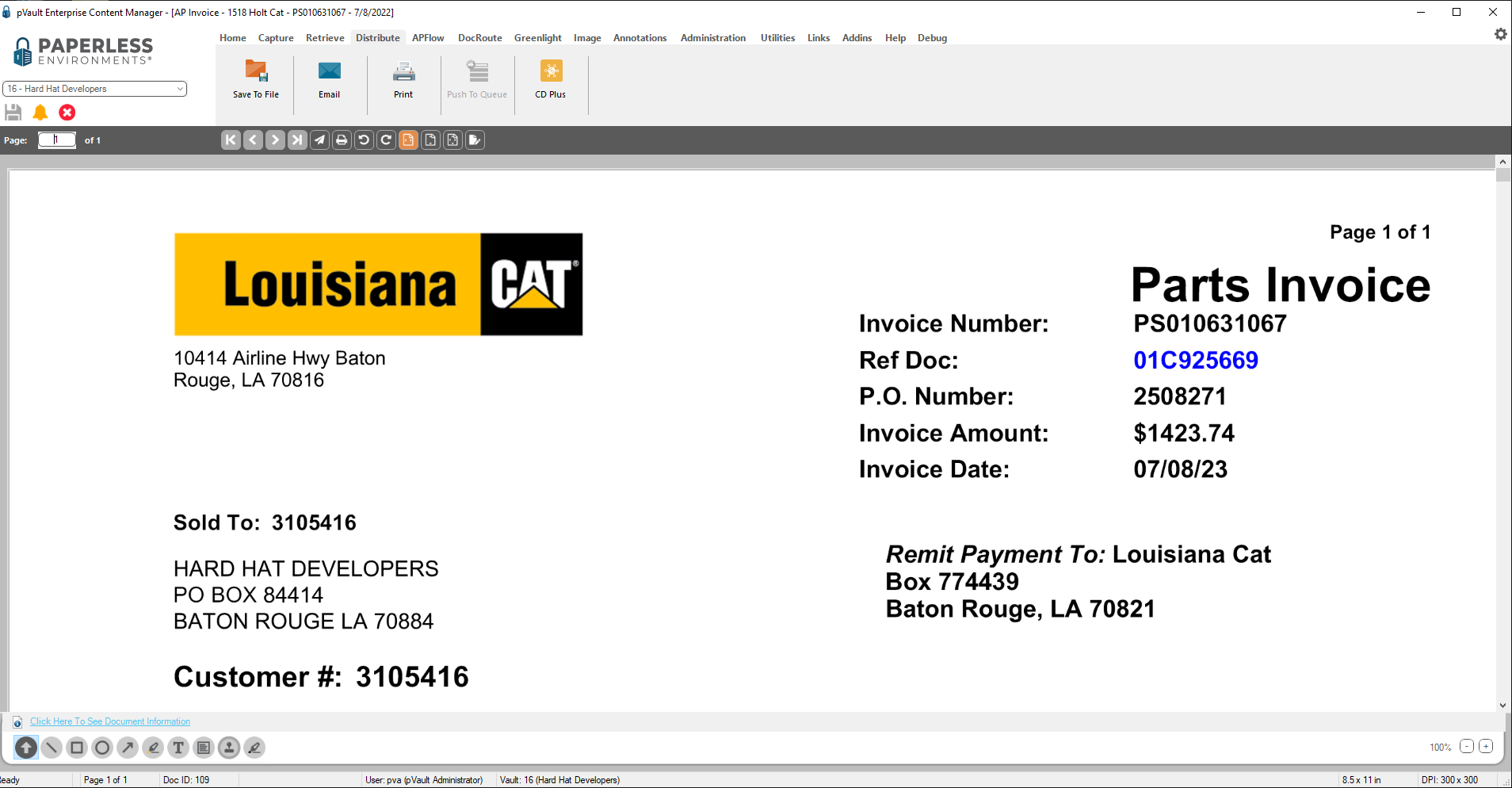The height and width of the screenshot is (788, 1512).
Task: Open the Home tab
Action: pos(233,38)
